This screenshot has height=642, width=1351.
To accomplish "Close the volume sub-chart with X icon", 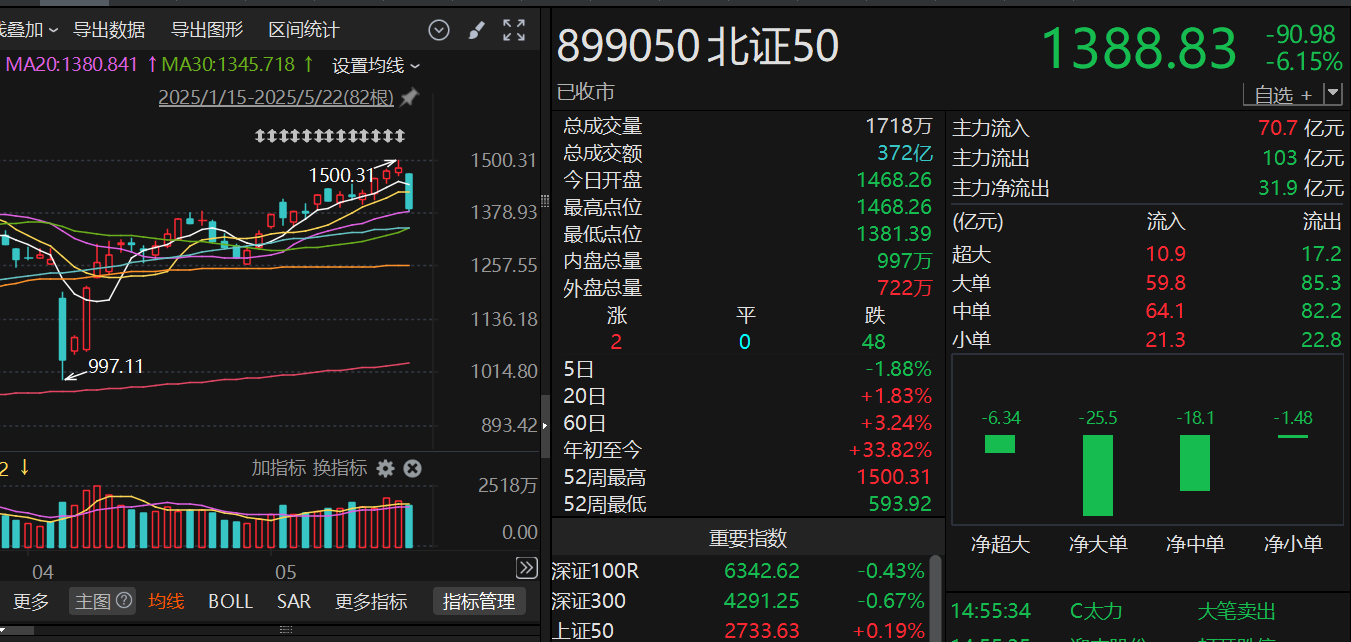I will 412,468.
